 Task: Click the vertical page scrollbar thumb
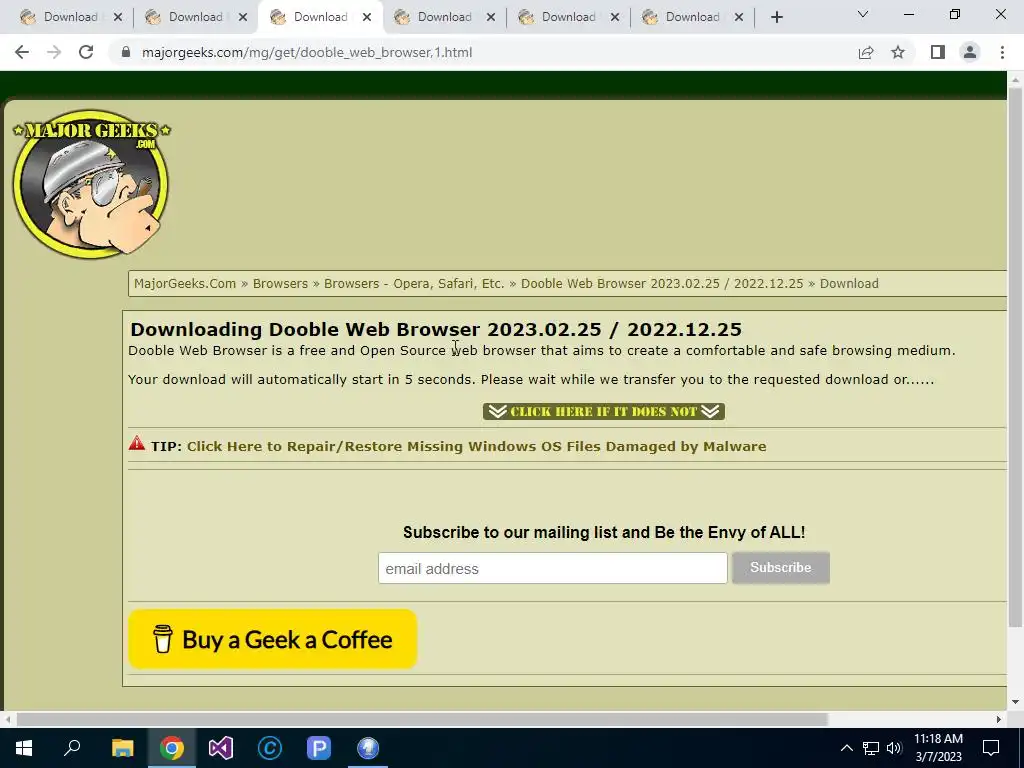[1015, 356]
